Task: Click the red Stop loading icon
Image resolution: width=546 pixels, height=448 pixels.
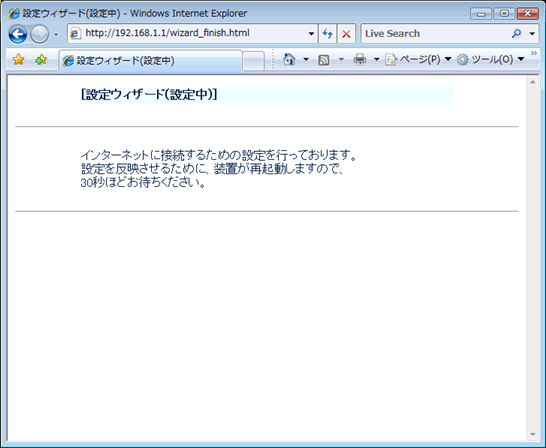Action: click(x=346, y=34)
